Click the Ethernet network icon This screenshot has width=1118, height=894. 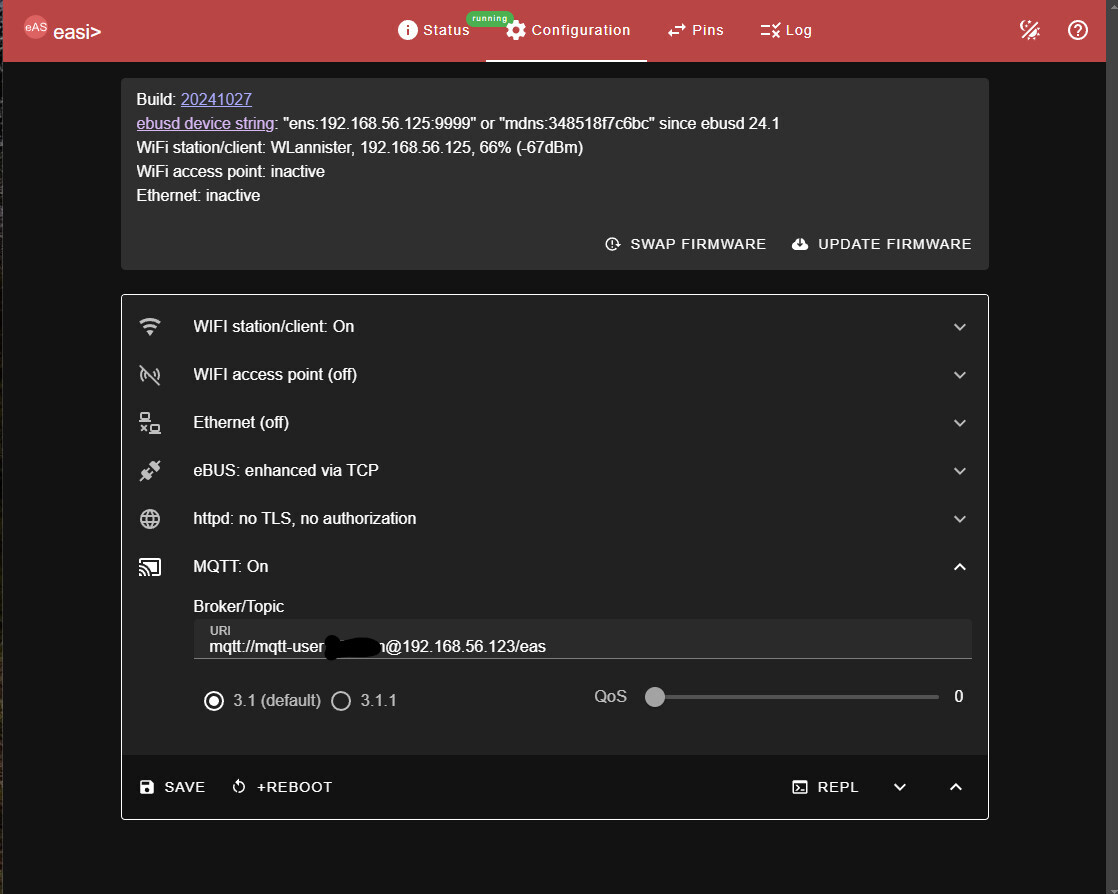coord(150,423)
